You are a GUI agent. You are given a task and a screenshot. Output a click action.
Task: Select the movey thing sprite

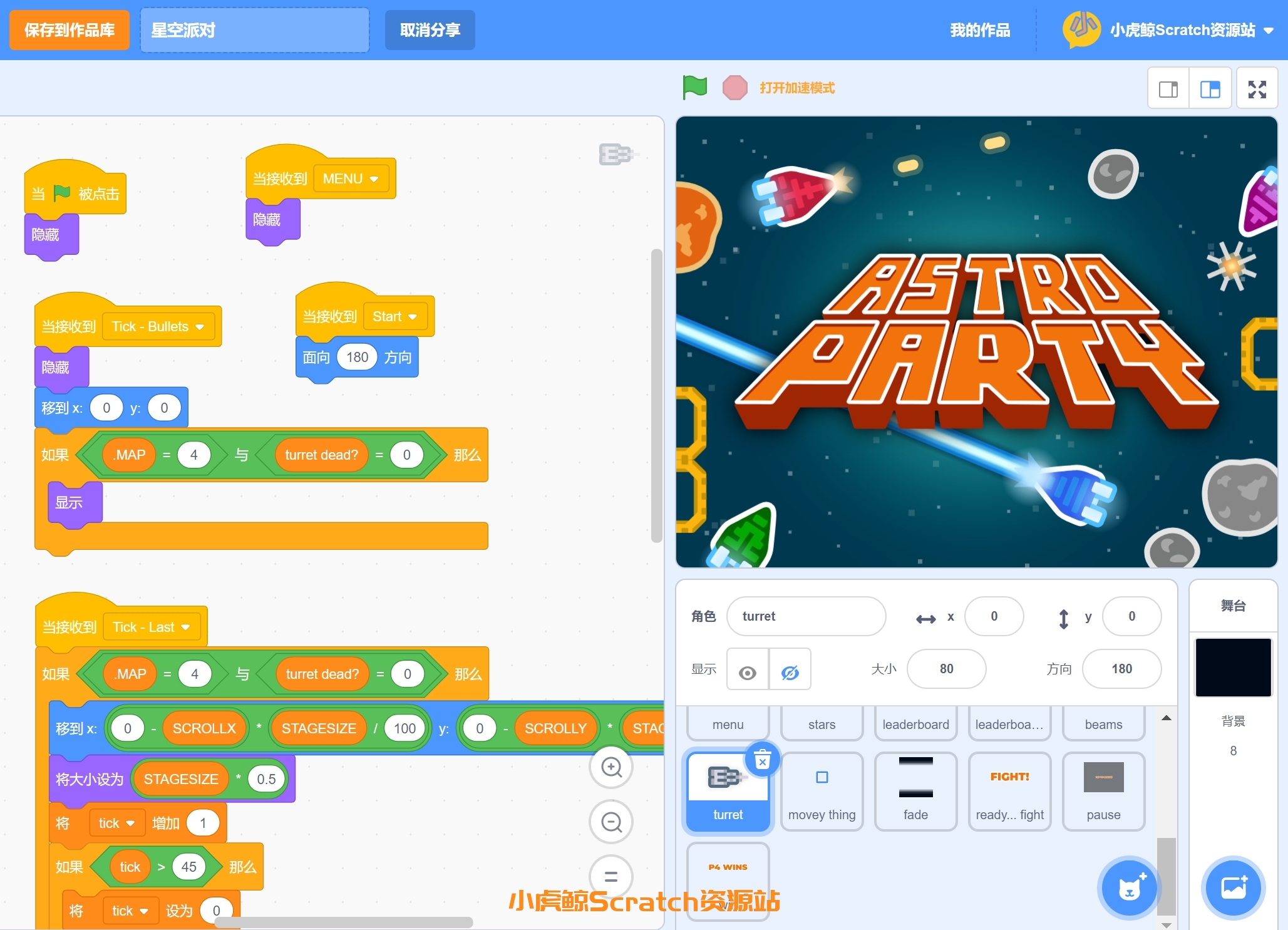click(822, 792)
